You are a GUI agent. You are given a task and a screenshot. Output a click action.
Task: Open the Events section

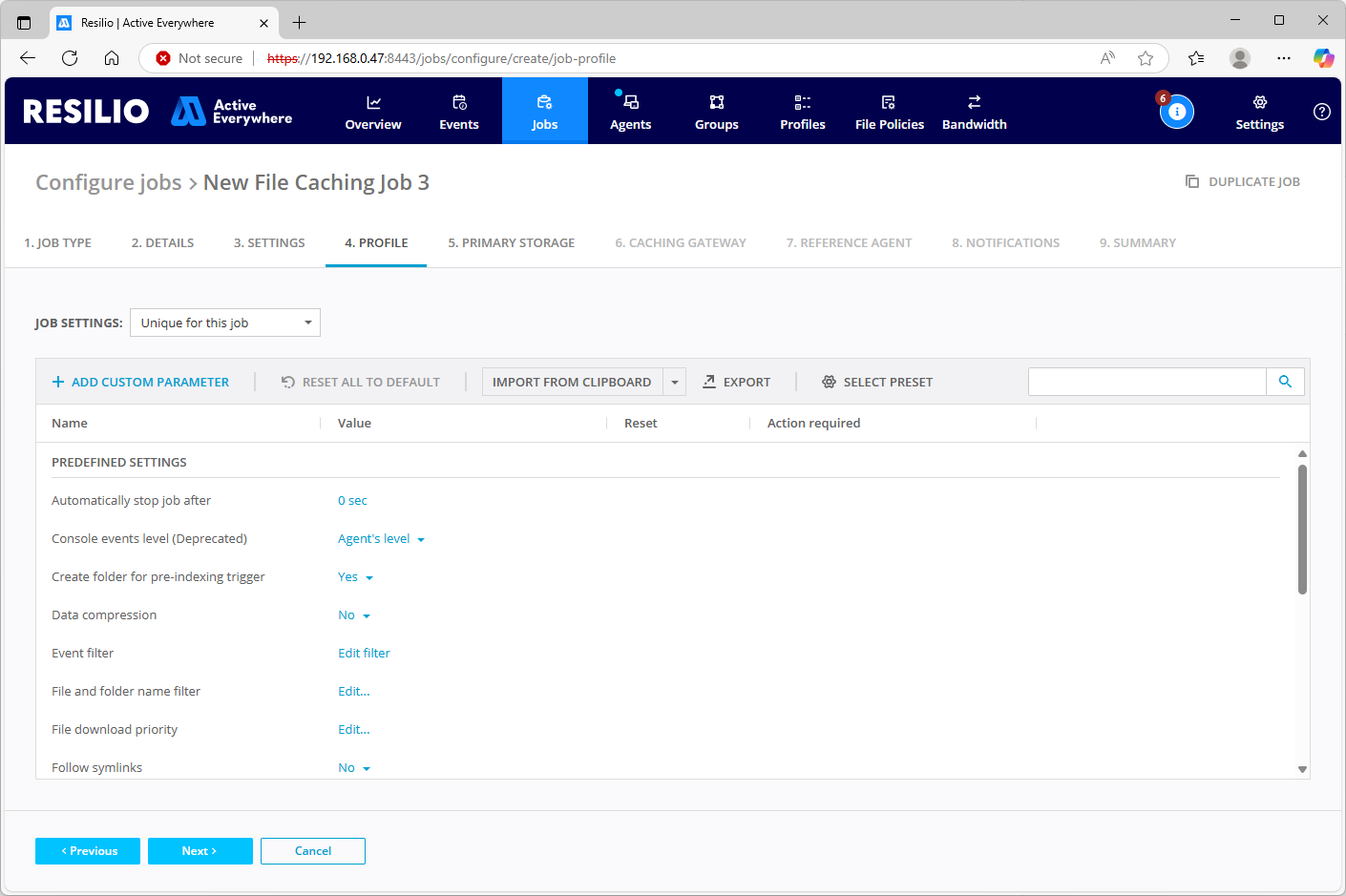click(x=458, y=111)
